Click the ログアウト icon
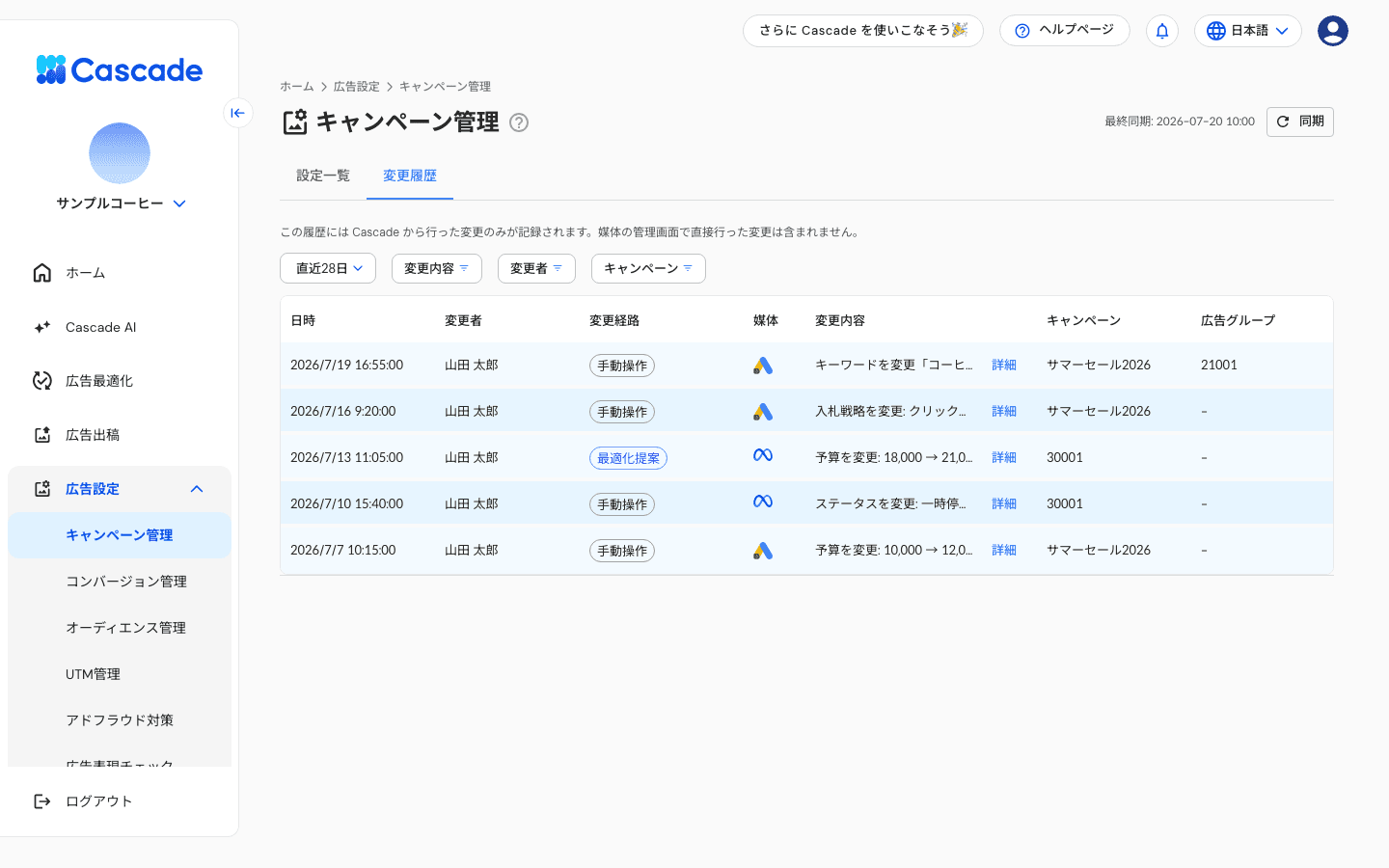The height and width of the screenshot is (868, 1389). click(42, 801)
